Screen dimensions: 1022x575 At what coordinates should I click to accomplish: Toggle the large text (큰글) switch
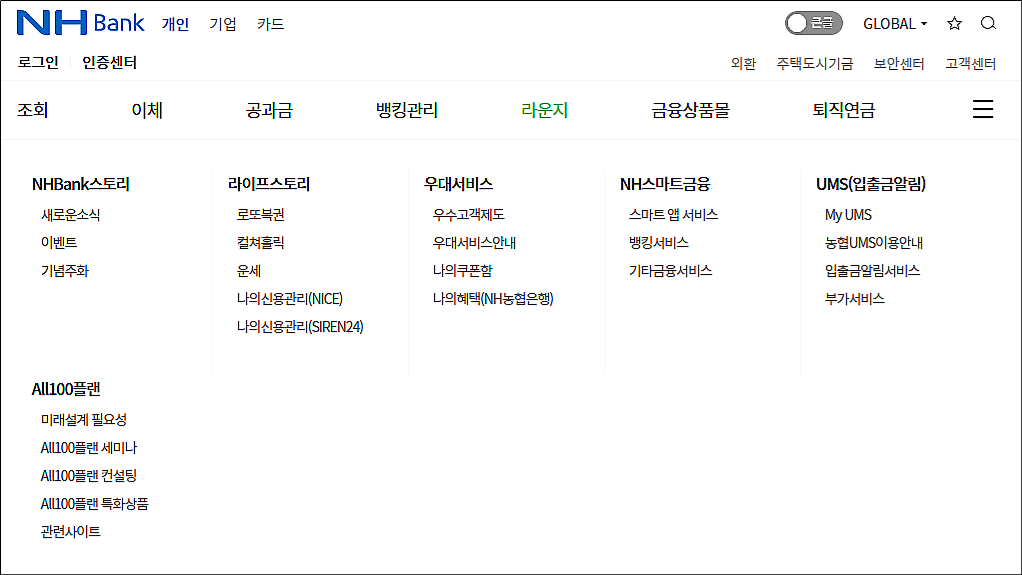point(813,23)
